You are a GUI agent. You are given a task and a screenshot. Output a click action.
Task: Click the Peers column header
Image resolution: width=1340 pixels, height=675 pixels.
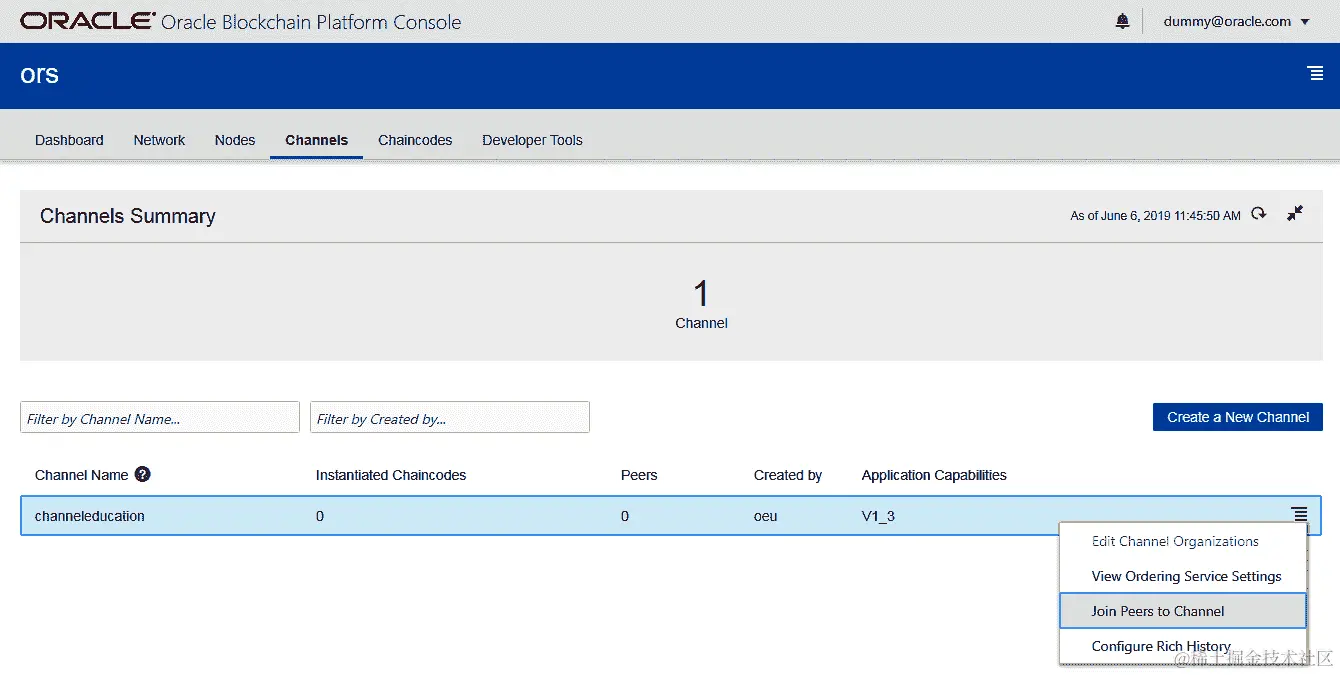click(639, 475)
